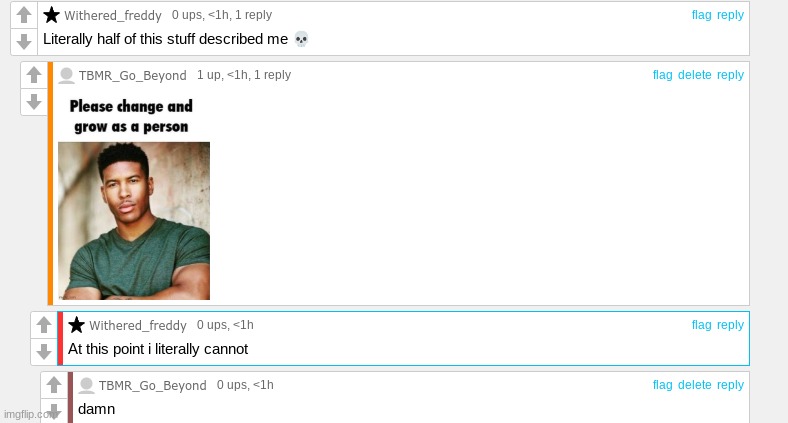788x423 pixels.
Task: Flag the top Withered_freddy comment
Action: point(702,15)
